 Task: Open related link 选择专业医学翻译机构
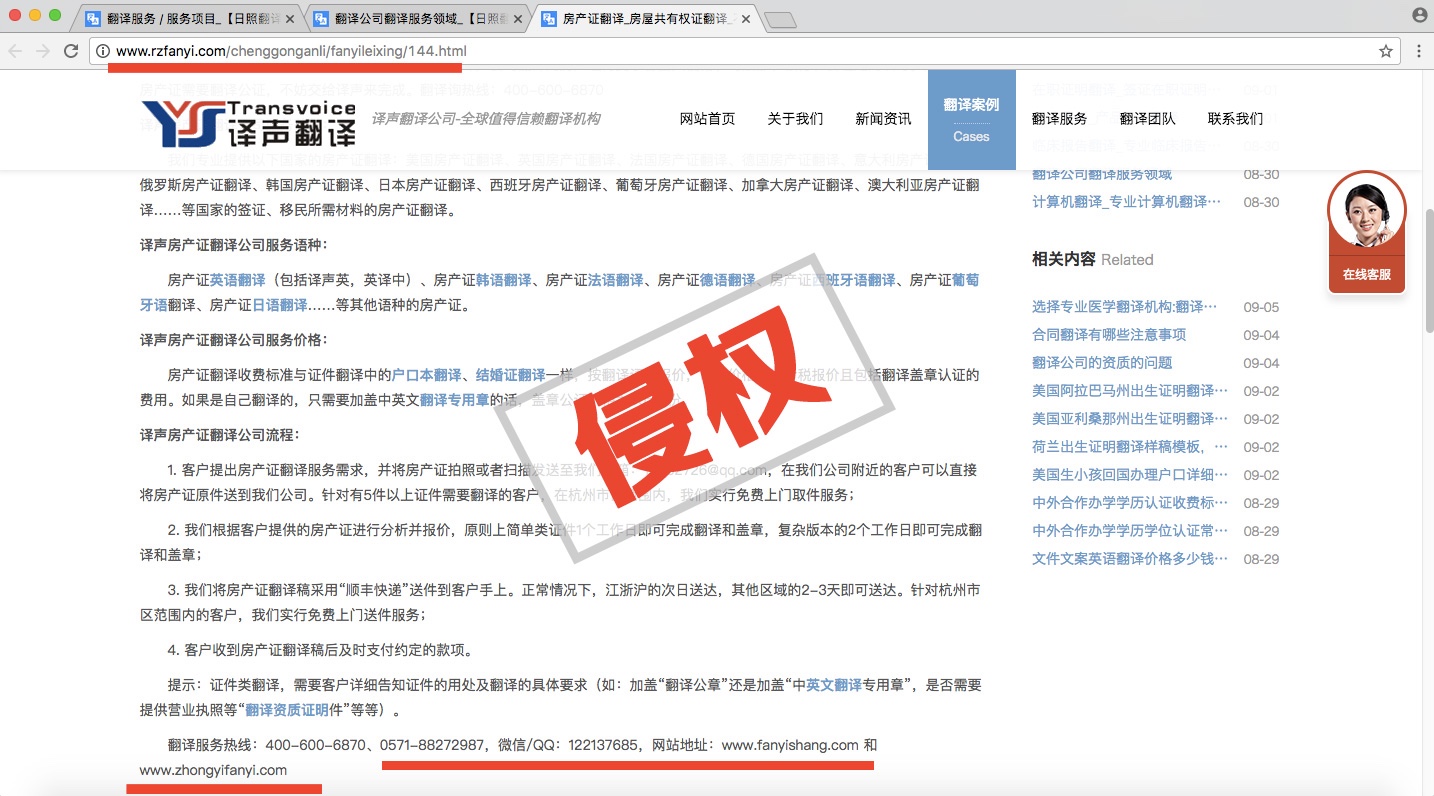(x=1125, y=307)
